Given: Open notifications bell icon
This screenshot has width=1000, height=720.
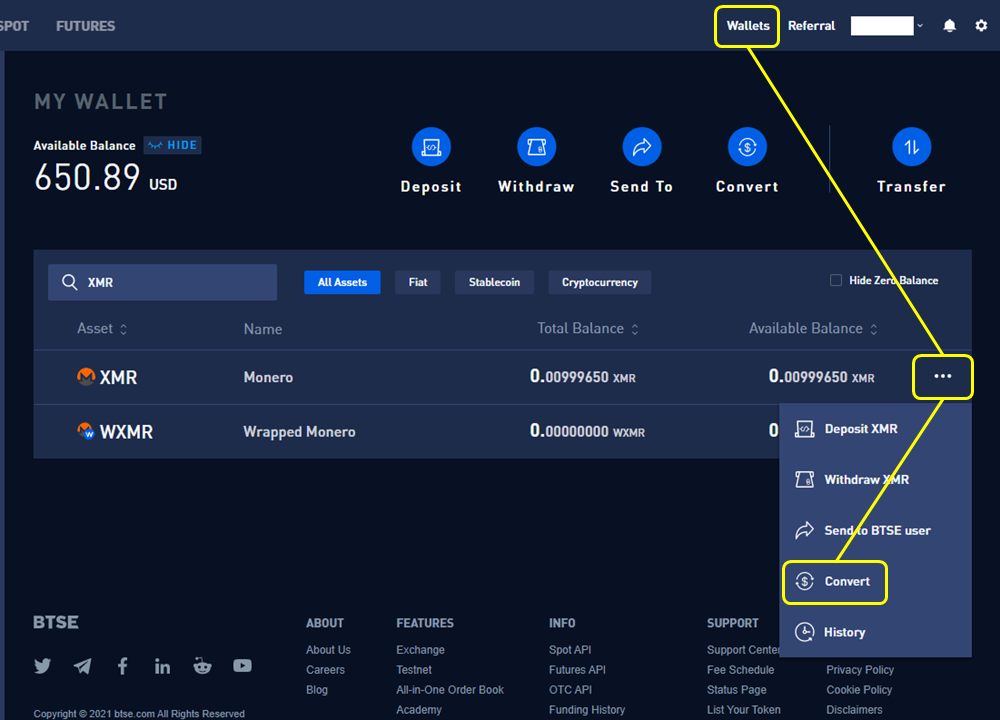Looking at the screenshot, I should [950, 26].
